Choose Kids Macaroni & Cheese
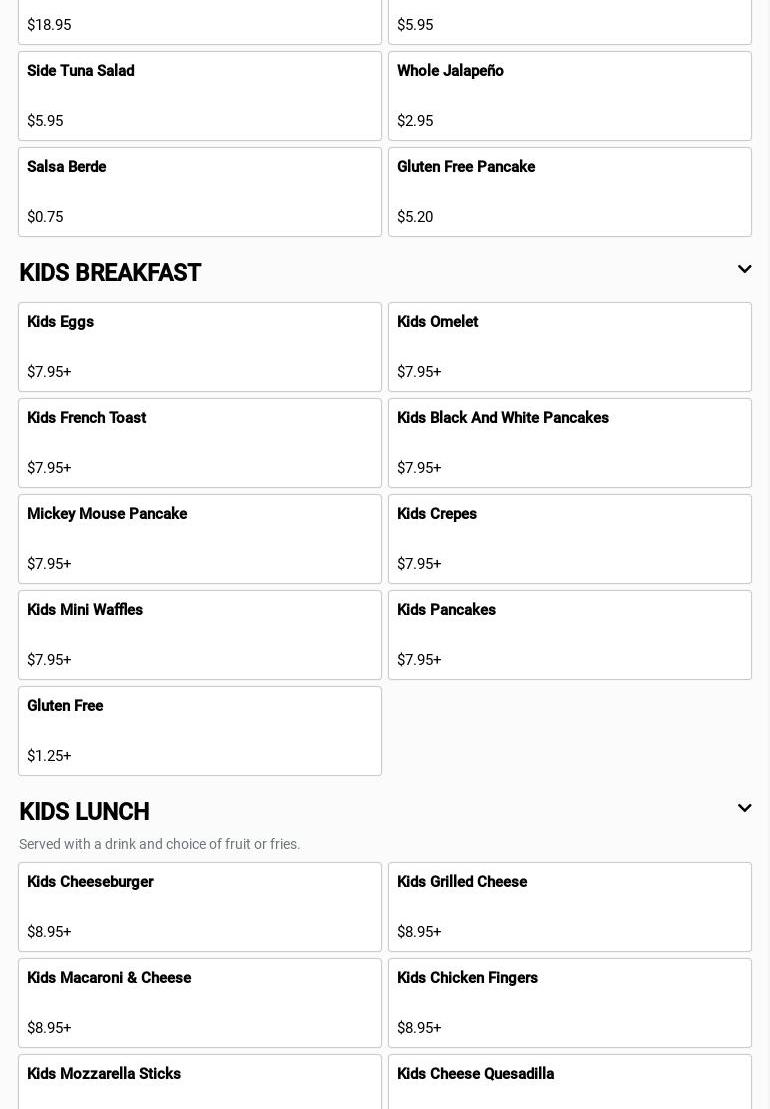Screen dimensions: 770x1109 click(200, 1003)
